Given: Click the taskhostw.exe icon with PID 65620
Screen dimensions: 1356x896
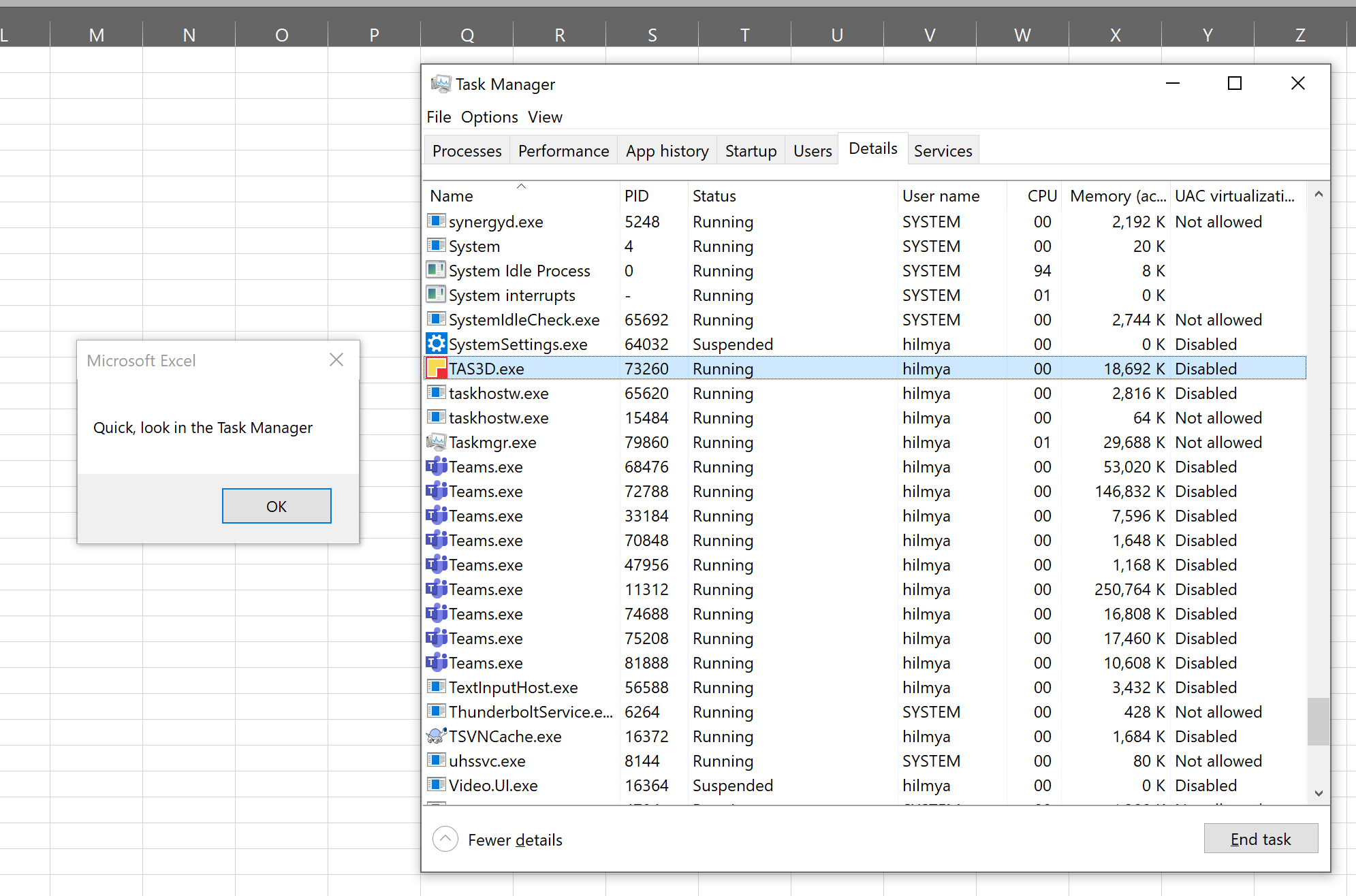Looking at the screenshot, I should coord(437,393).
